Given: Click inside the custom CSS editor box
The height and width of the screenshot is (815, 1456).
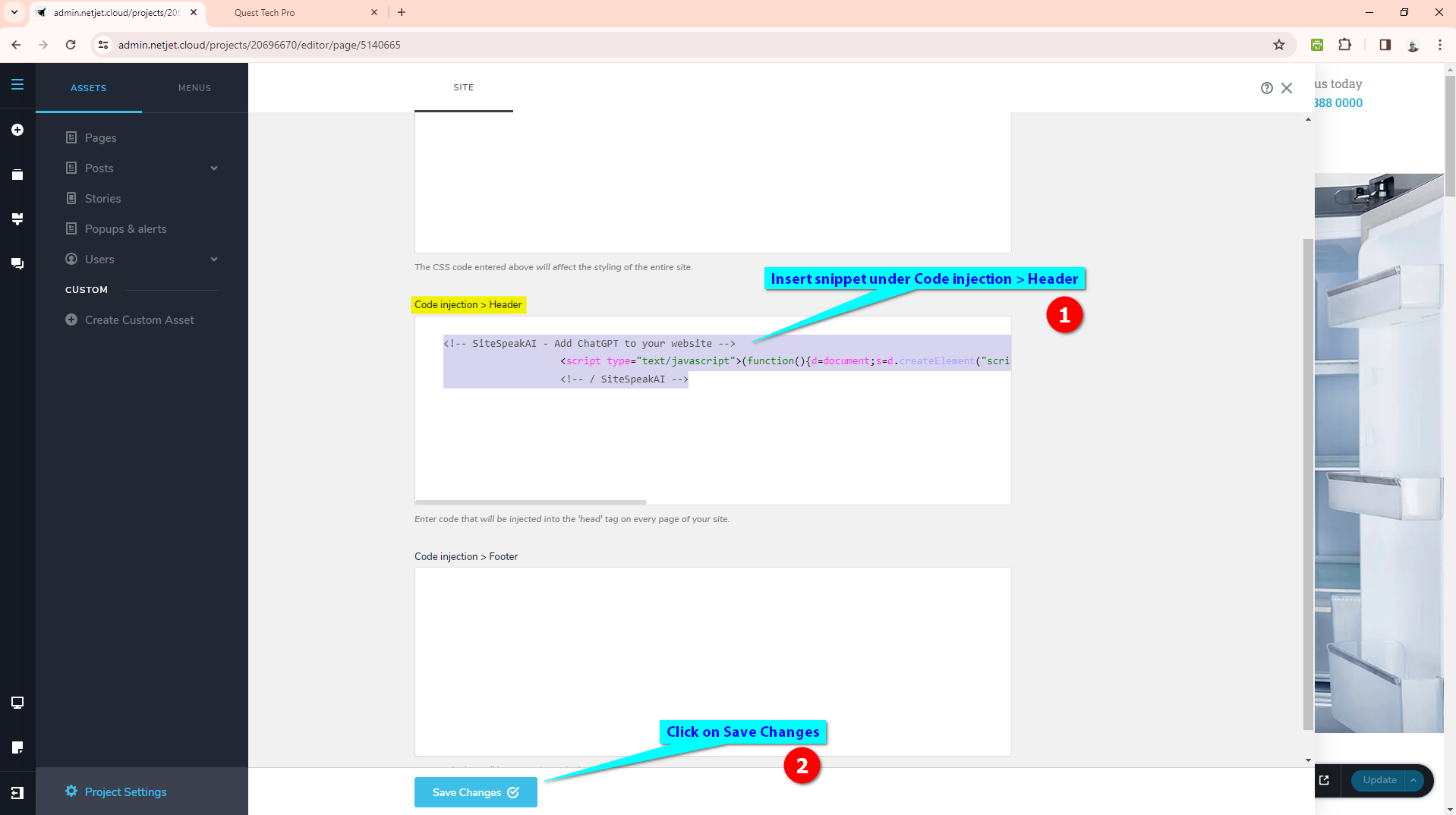Looking at the screenshot, I should (x=713, y=182).
